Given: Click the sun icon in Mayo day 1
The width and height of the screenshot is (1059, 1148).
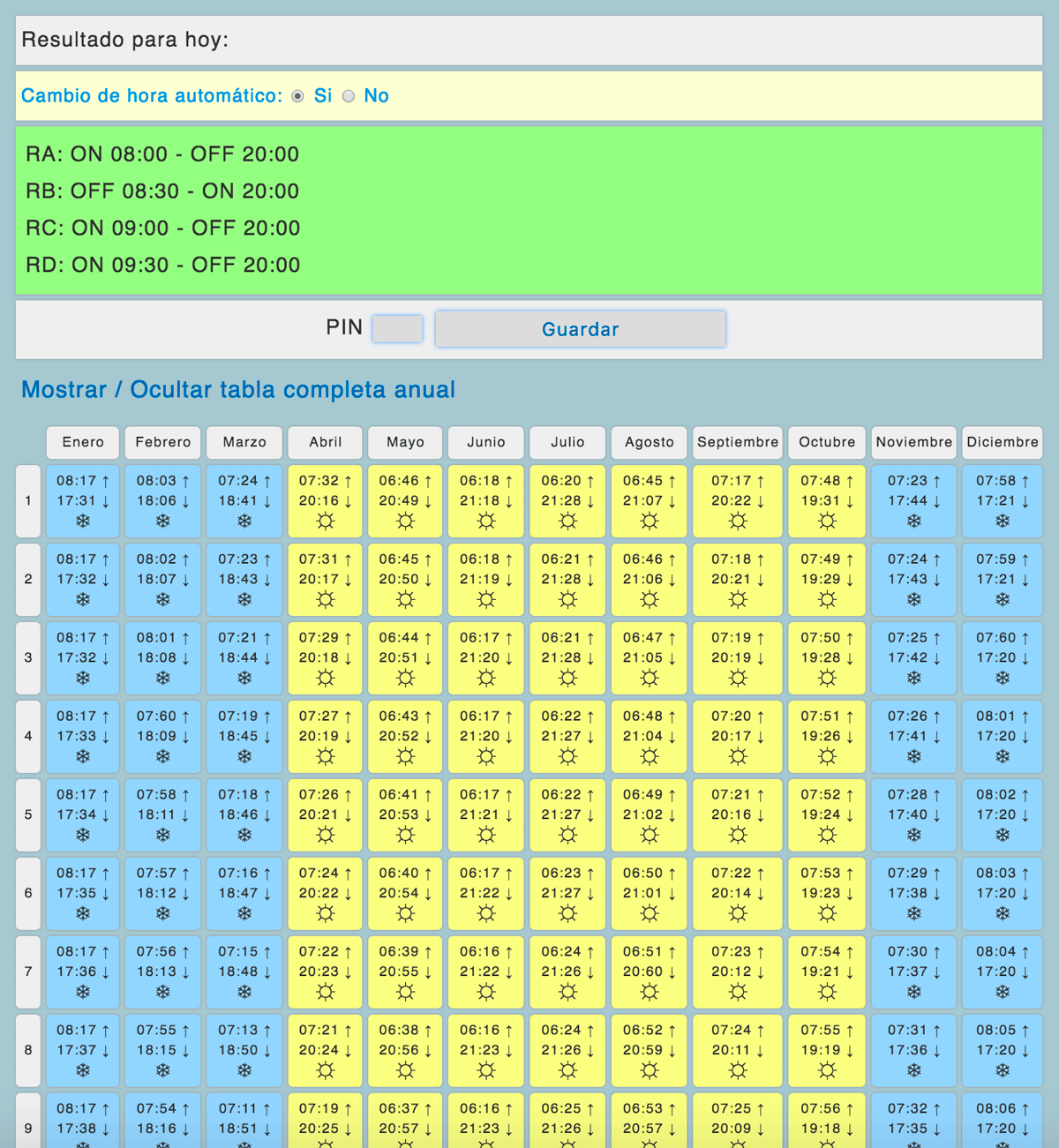Looking at the screenshot, I should tap(405, 521).
